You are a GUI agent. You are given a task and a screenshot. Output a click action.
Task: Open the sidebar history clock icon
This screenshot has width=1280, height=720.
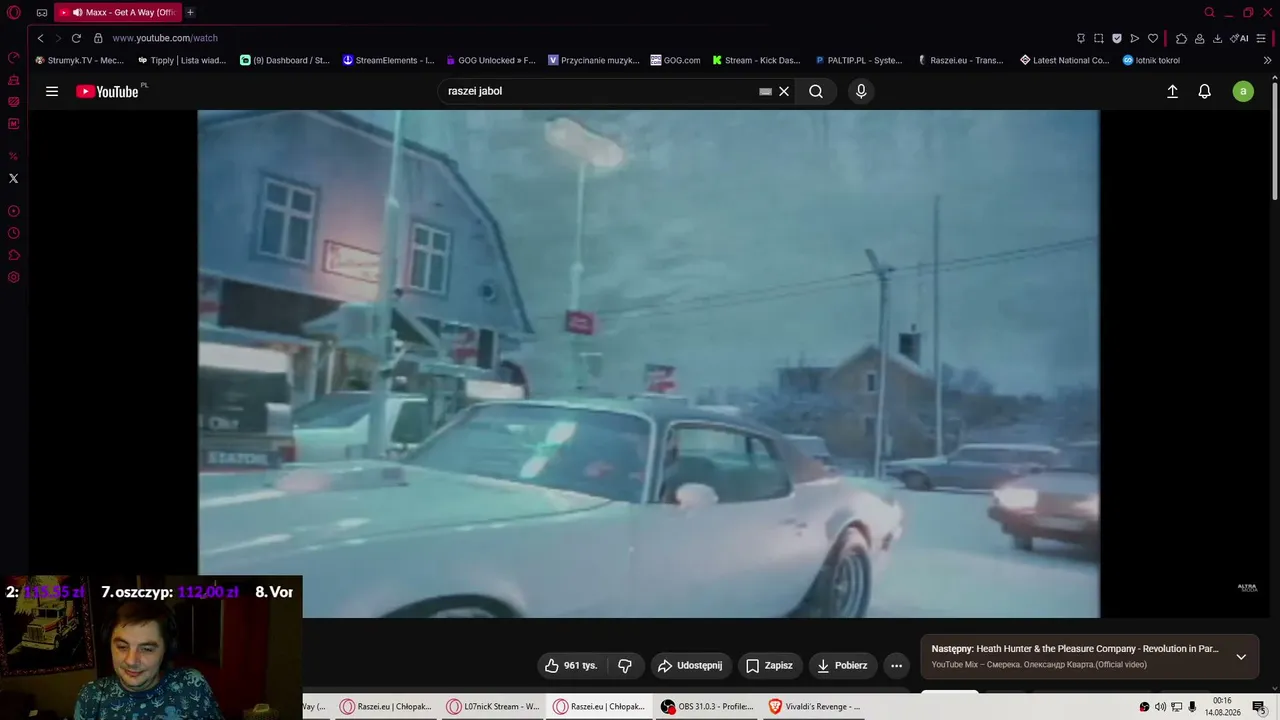click(x=14, y=233)
